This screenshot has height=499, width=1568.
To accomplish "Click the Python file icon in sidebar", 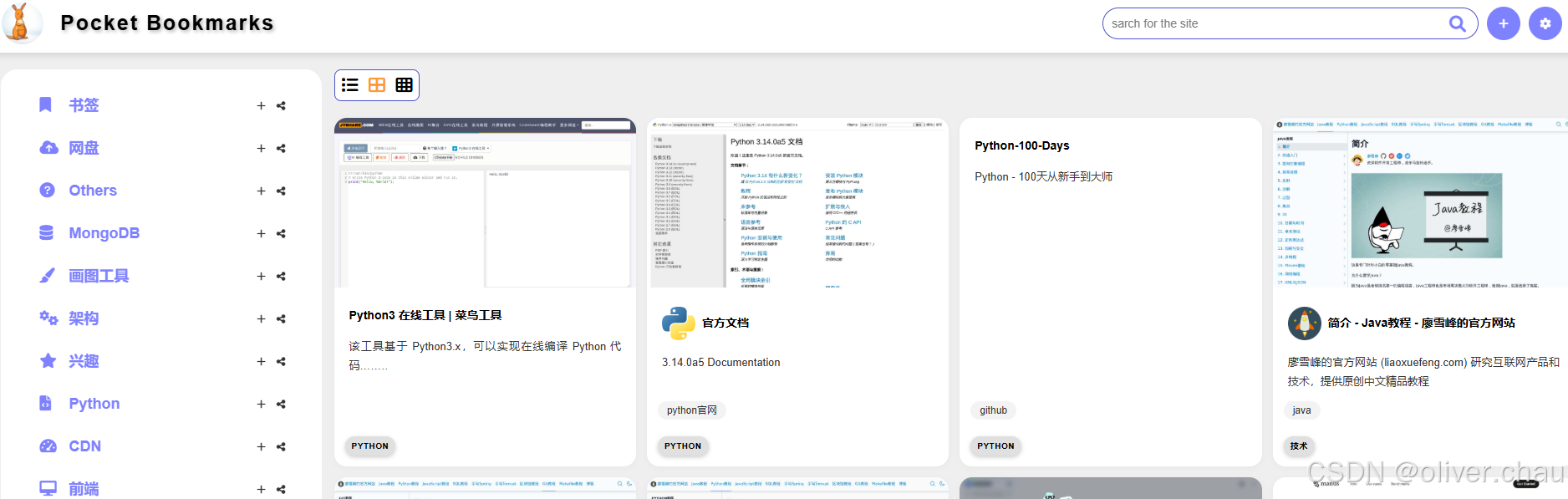I will (46, 403).
